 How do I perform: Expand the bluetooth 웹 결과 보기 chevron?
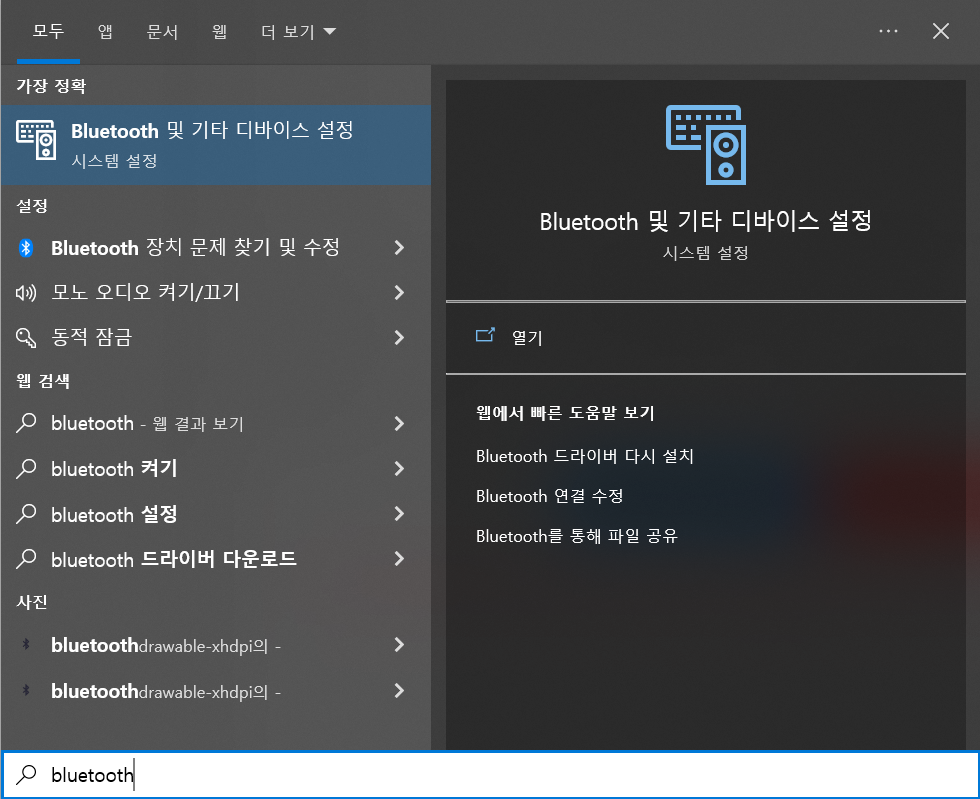399,423
